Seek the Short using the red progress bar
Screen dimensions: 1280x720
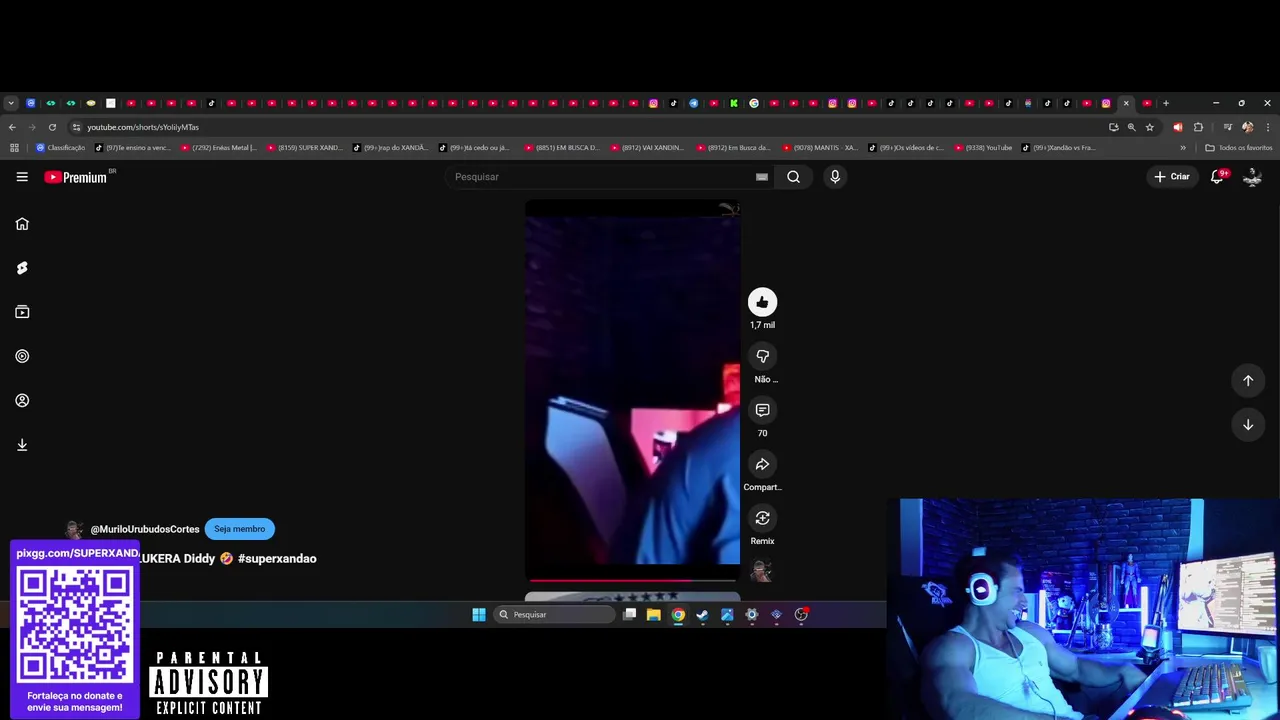pyautogui.click(x=632, y=580)
